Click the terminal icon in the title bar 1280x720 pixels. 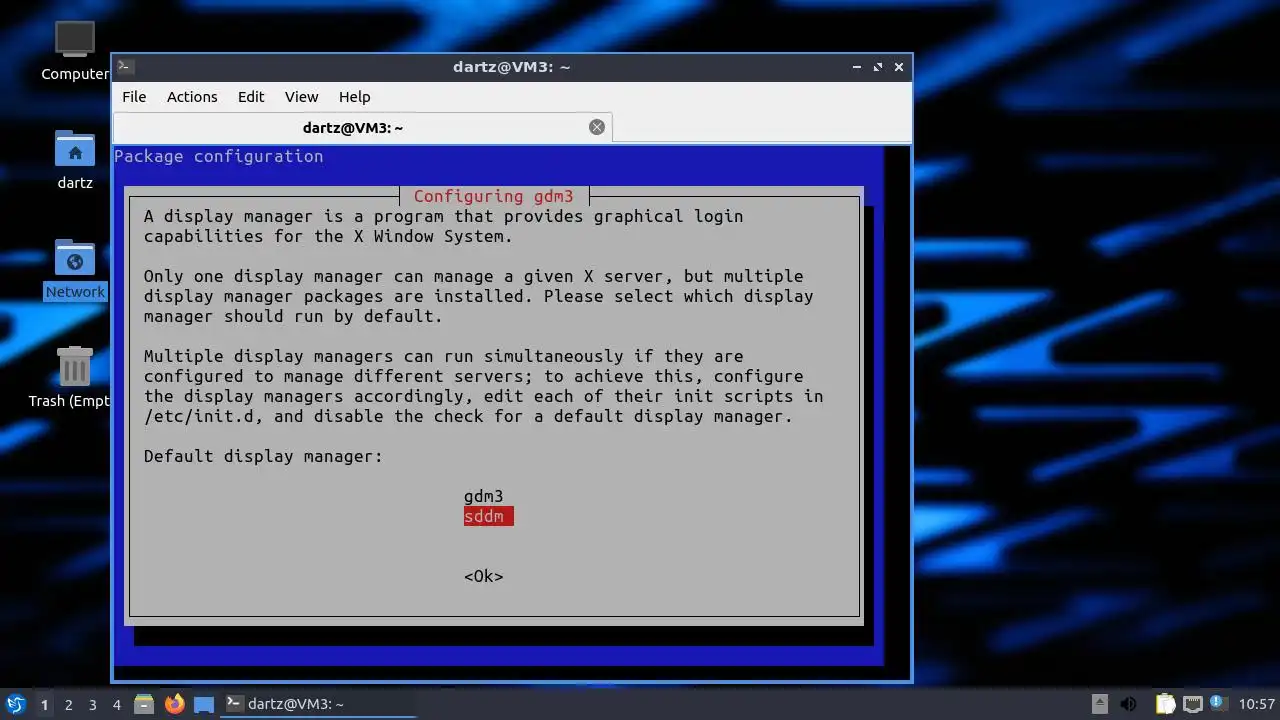[125, 67]
